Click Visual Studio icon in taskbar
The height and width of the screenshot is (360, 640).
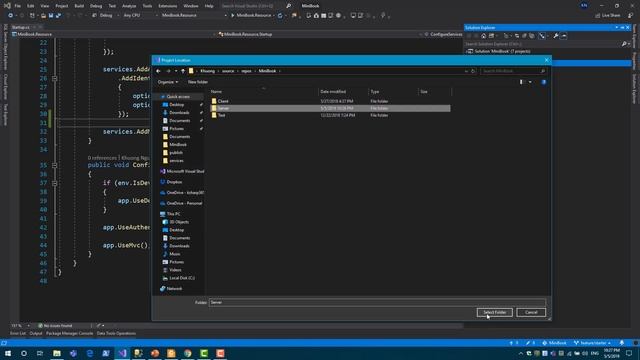[x=122, y=353]
